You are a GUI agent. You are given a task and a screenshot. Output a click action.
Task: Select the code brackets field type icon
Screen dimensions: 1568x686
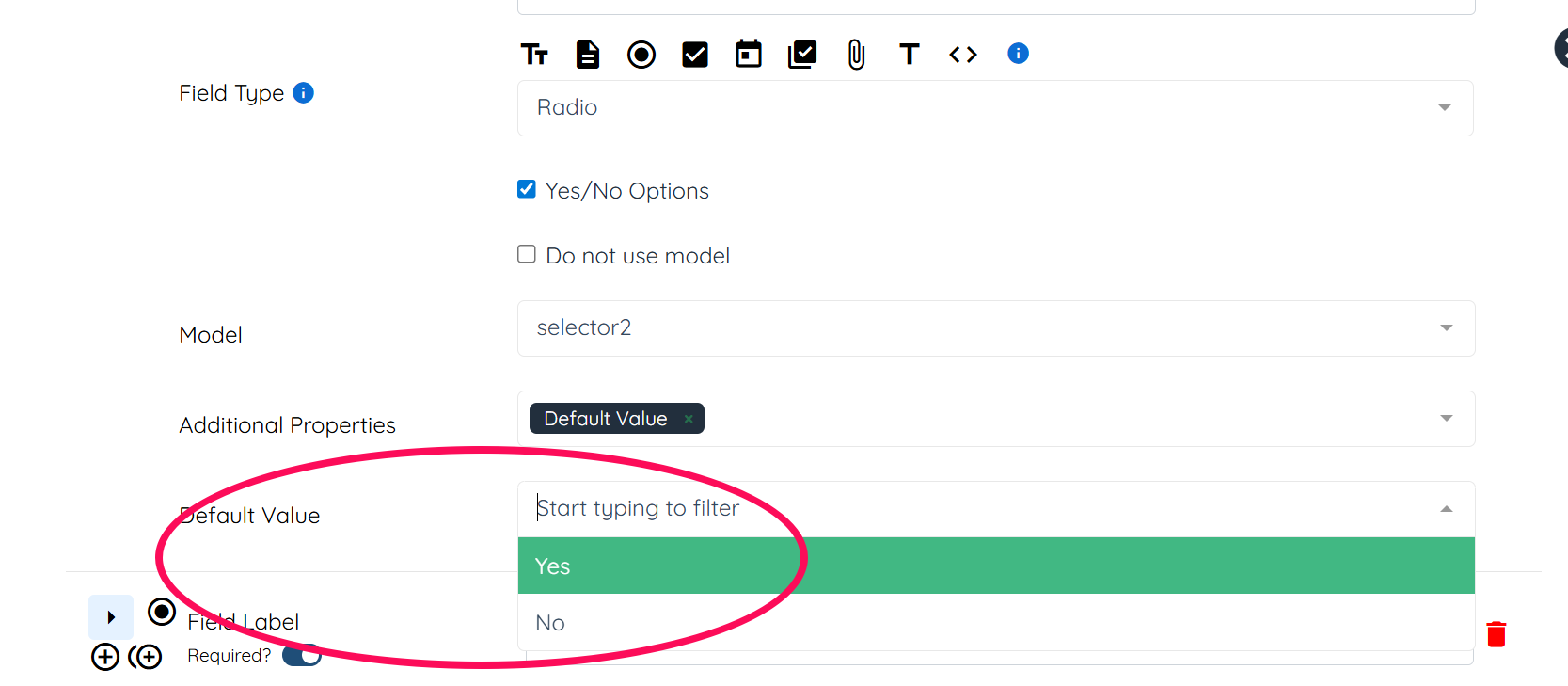coord(963,55)
